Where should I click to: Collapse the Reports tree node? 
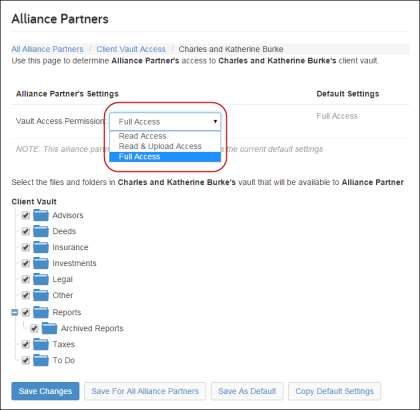tap(15, 312)
